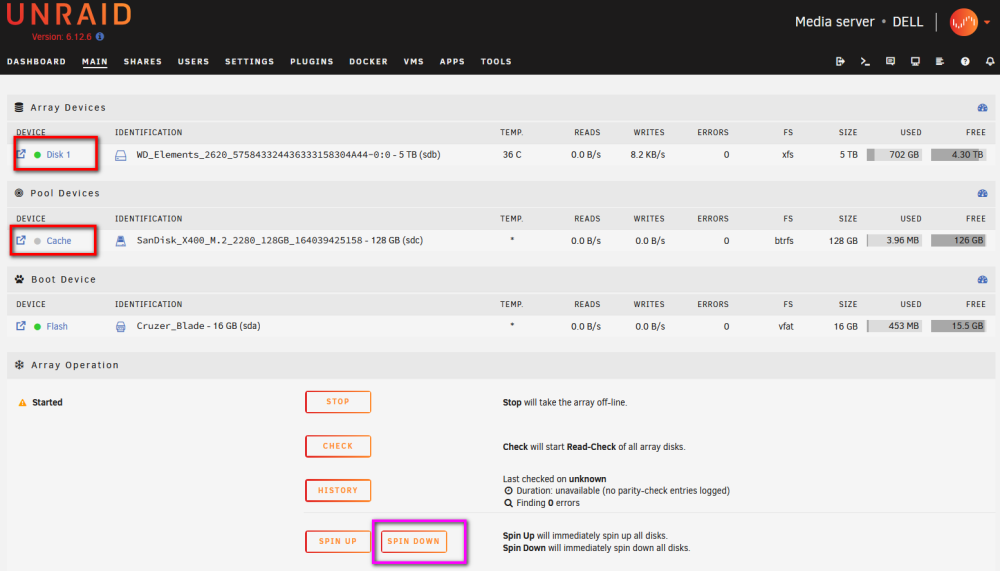Open the terminal icon in top bar
Screen dimensions: 1000x571
click(x=865, y=61)
